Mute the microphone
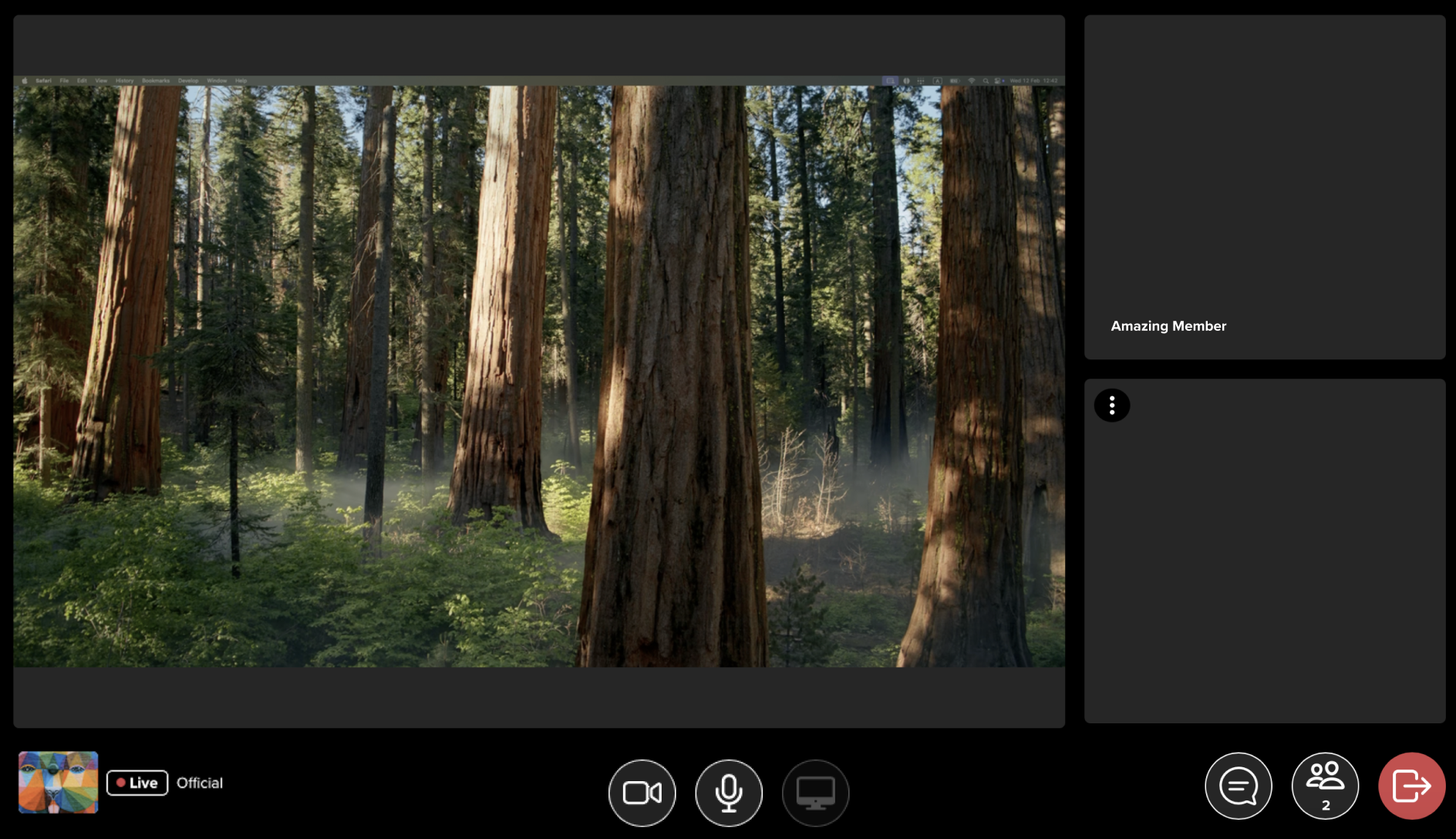Viewport: 1456px width, 839px height. (728, 792)
